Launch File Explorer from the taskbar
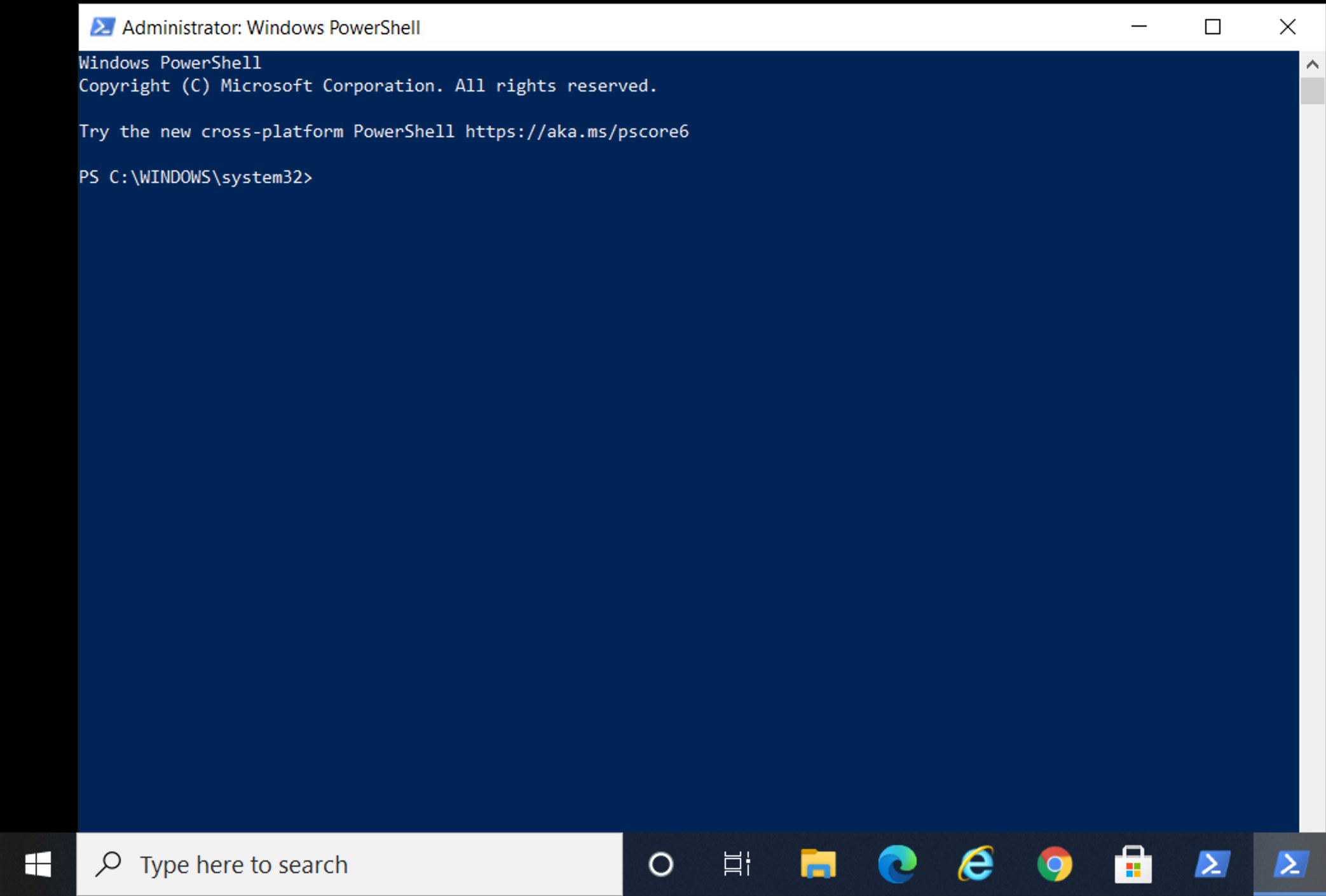 pyautogui.click(x=817, y=864)
